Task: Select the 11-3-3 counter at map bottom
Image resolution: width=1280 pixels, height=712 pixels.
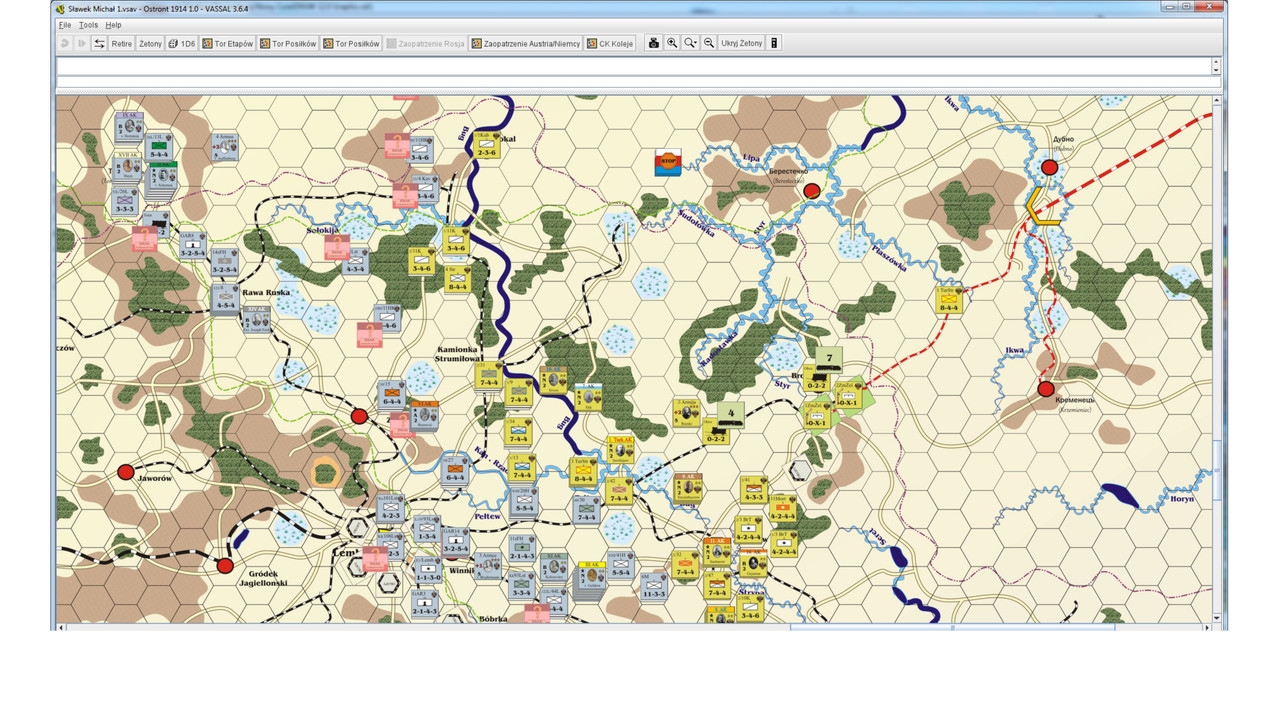Action: pyautogui.click(x=654, y=586)
